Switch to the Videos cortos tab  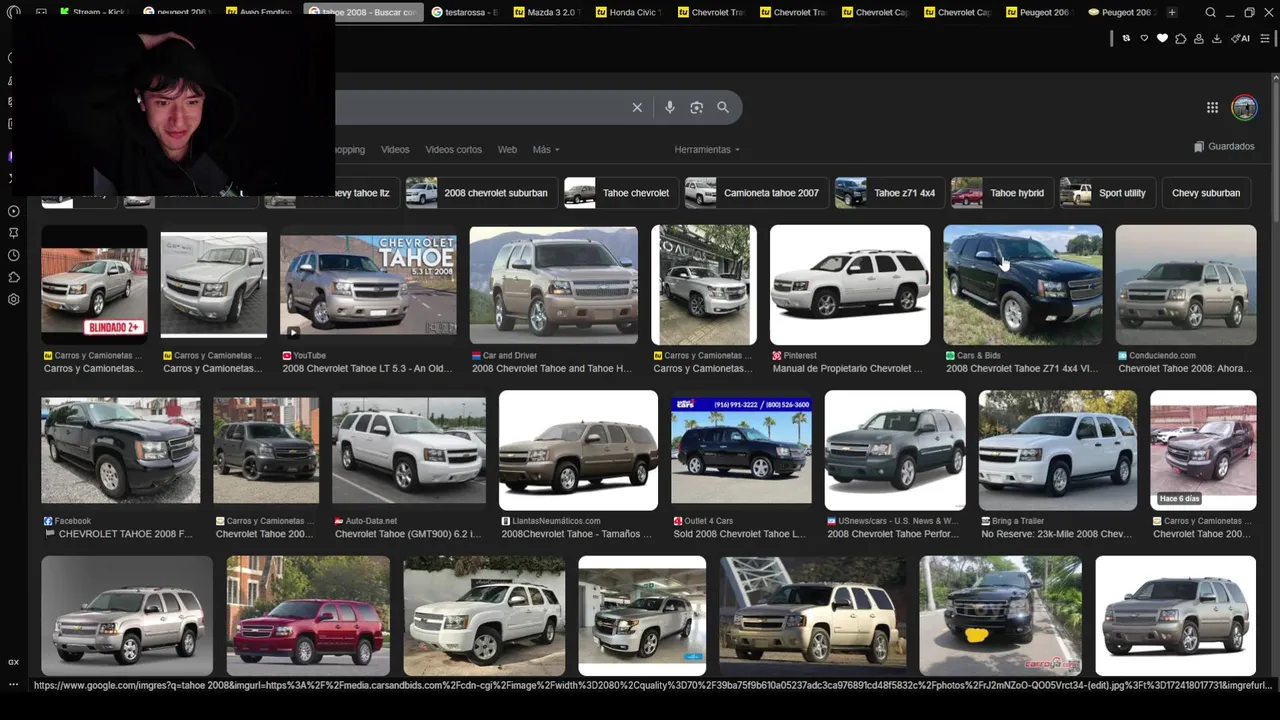coord(453,149)
